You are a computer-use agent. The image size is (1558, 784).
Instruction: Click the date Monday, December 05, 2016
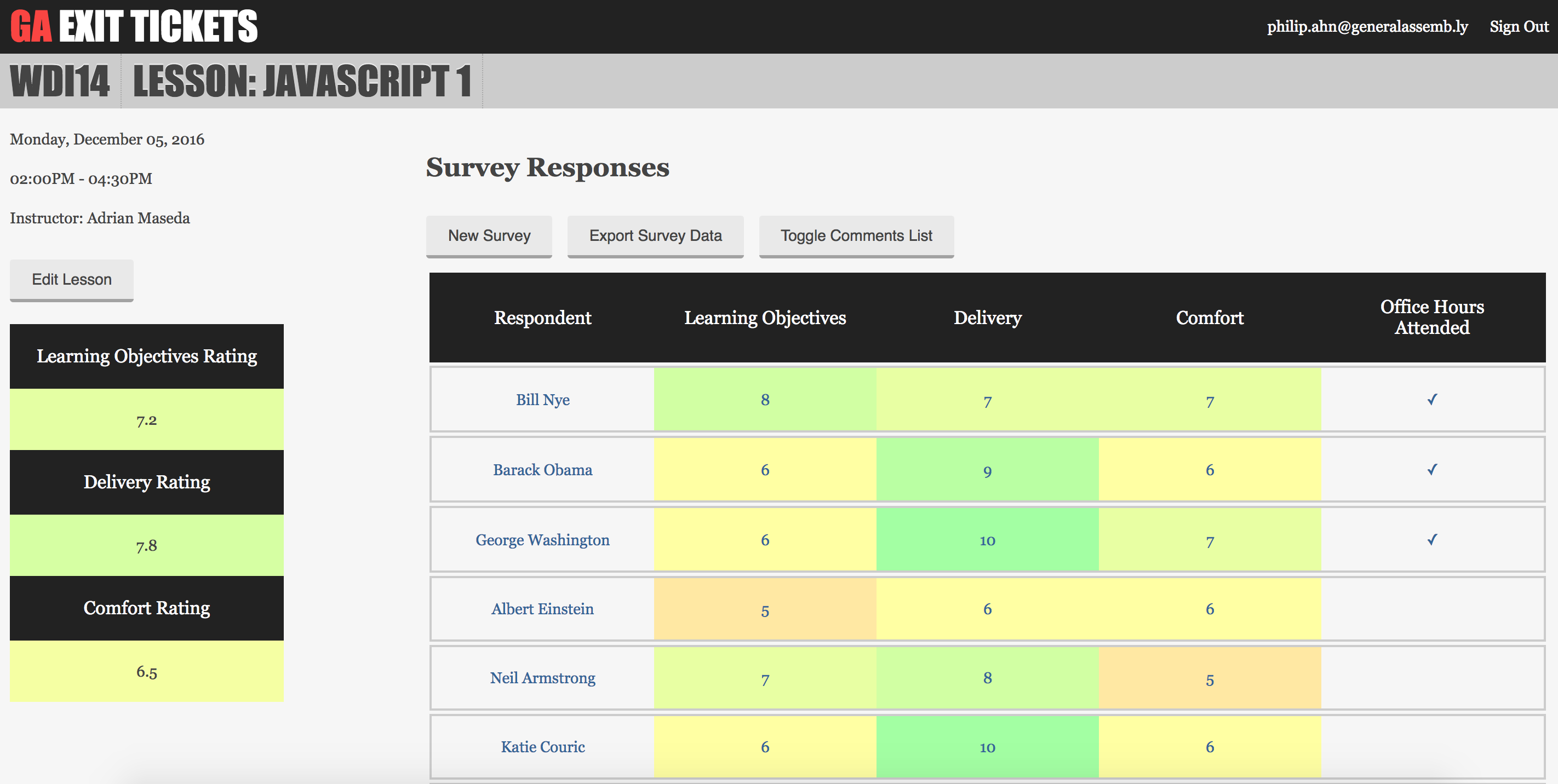point(107,140)
